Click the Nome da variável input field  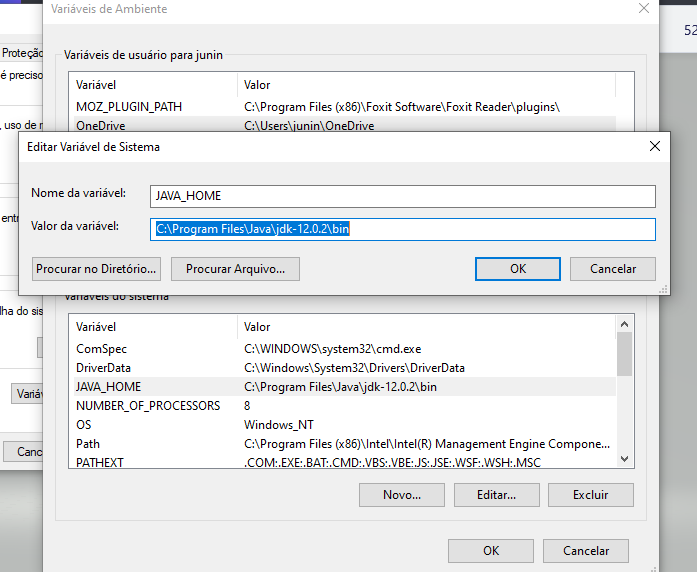[402, 196]
